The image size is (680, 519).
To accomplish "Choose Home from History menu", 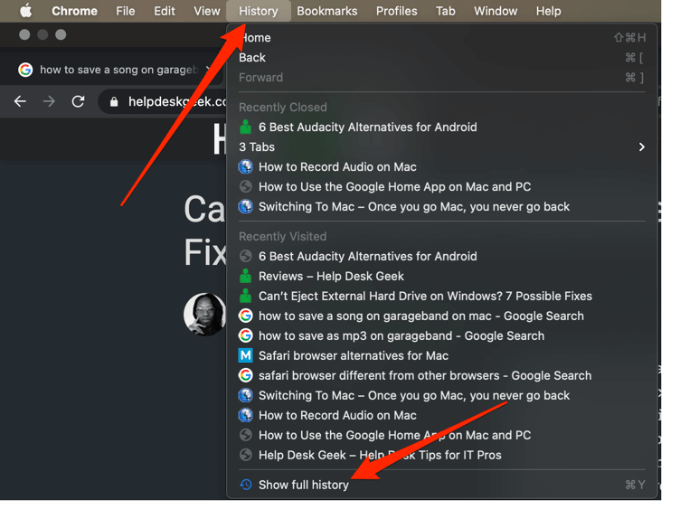I will pos(255,38).
